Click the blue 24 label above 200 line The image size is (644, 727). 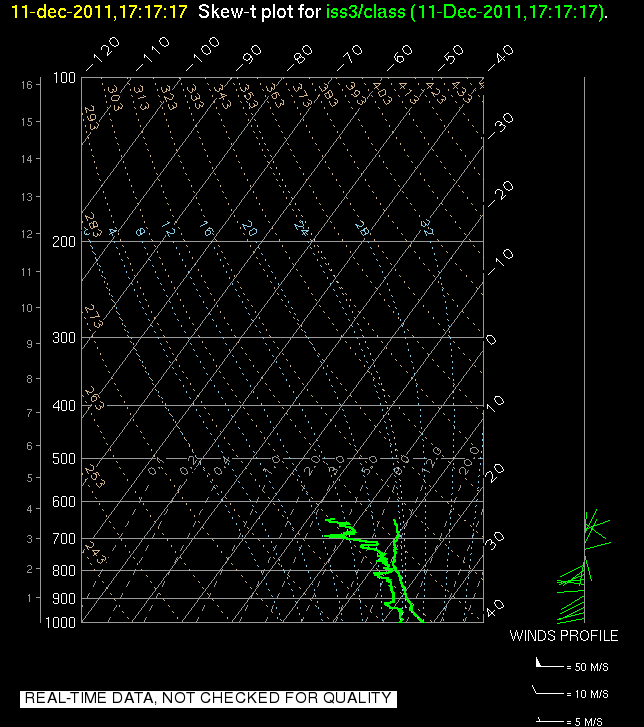pyautogui.click(x=301, y=228)
